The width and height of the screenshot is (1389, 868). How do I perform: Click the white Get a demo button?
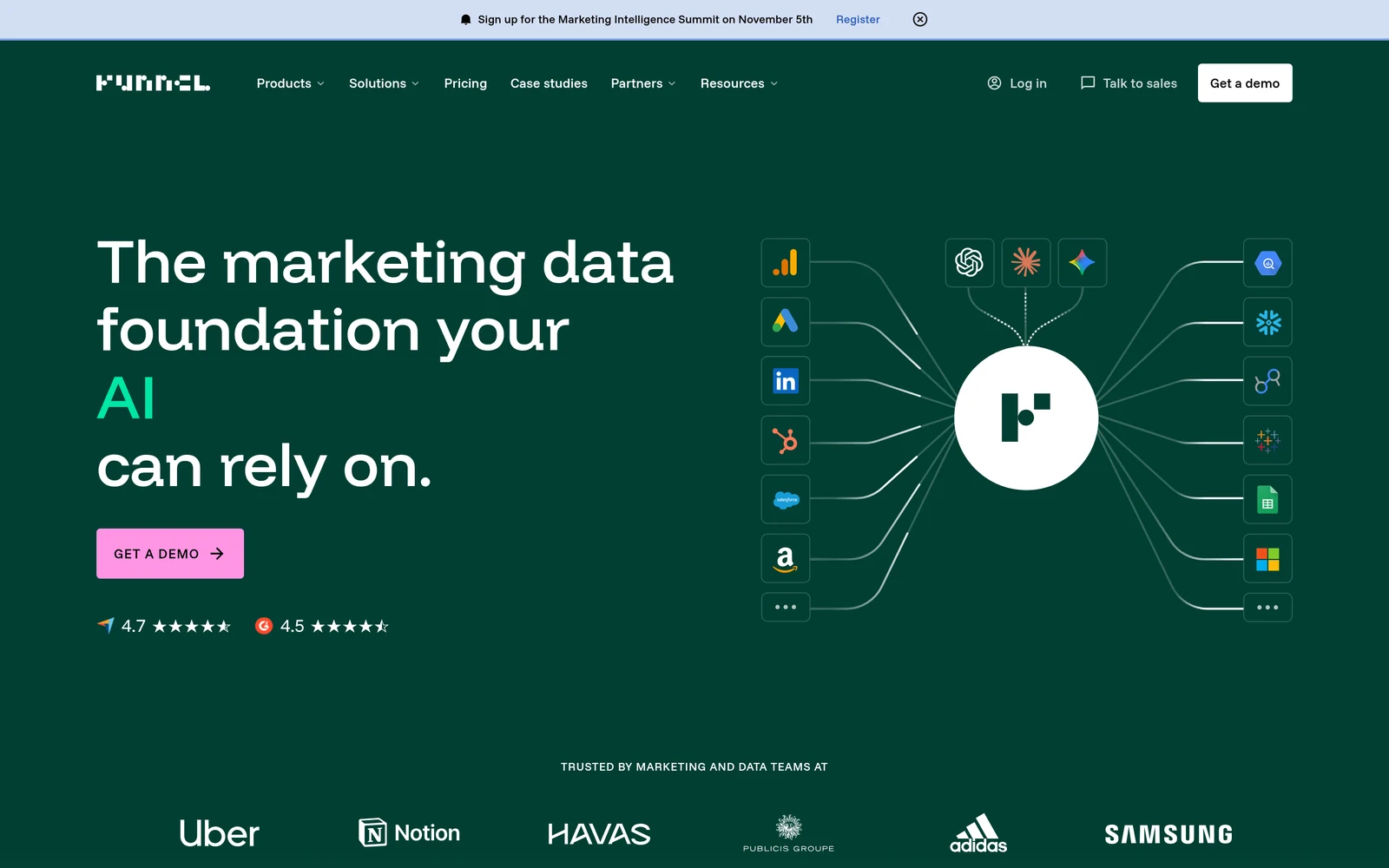coord(1245,83)
